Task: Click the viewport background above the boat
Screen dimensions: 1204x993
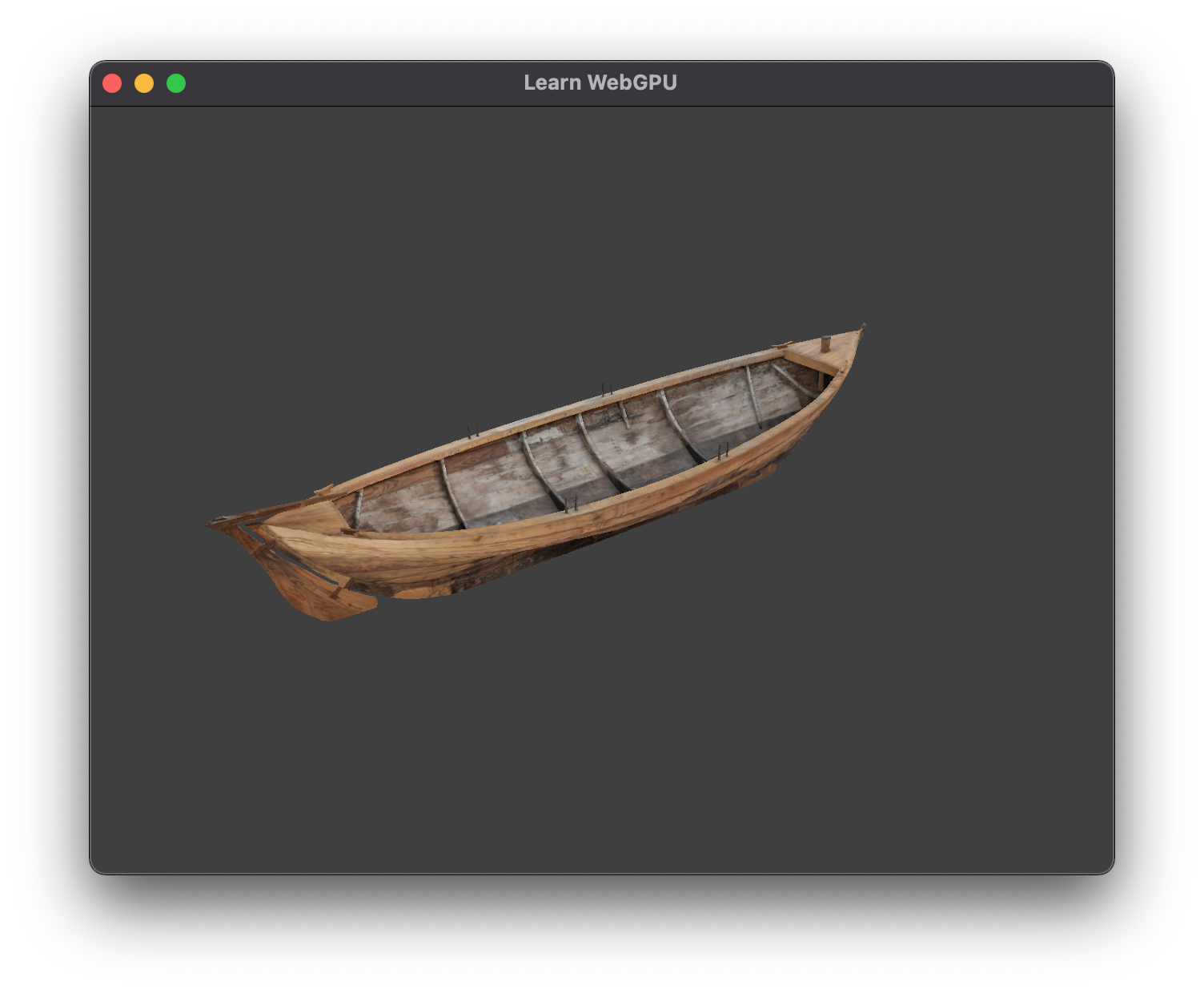Action: pyautogui.click(x=600, y=200)
